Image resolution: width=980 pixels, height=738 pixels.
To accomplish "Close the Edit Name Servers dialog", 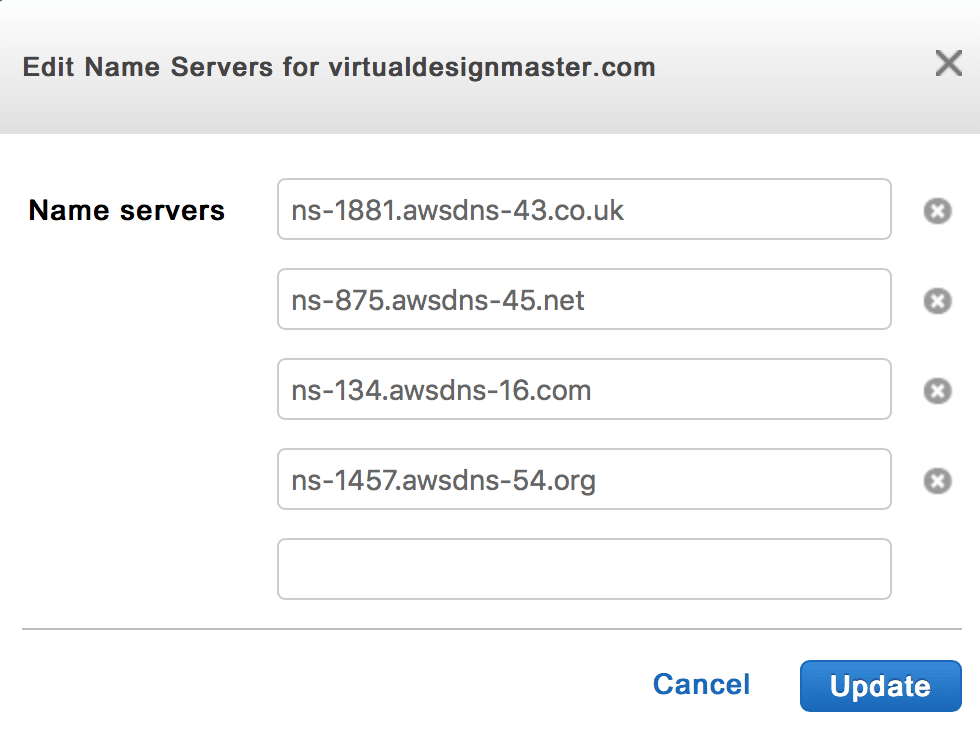I will pos(948,65).
